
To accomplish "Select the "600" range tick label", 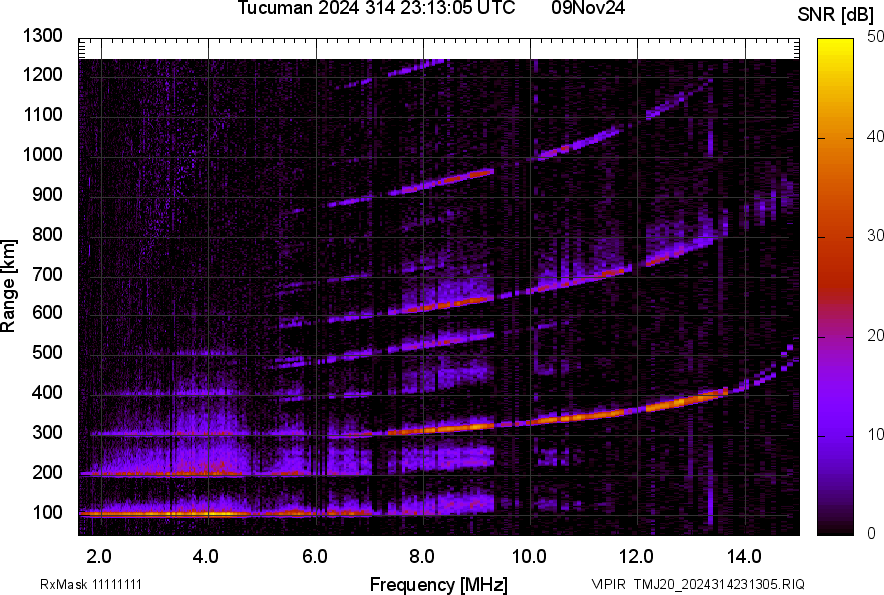I will [47, 312].
